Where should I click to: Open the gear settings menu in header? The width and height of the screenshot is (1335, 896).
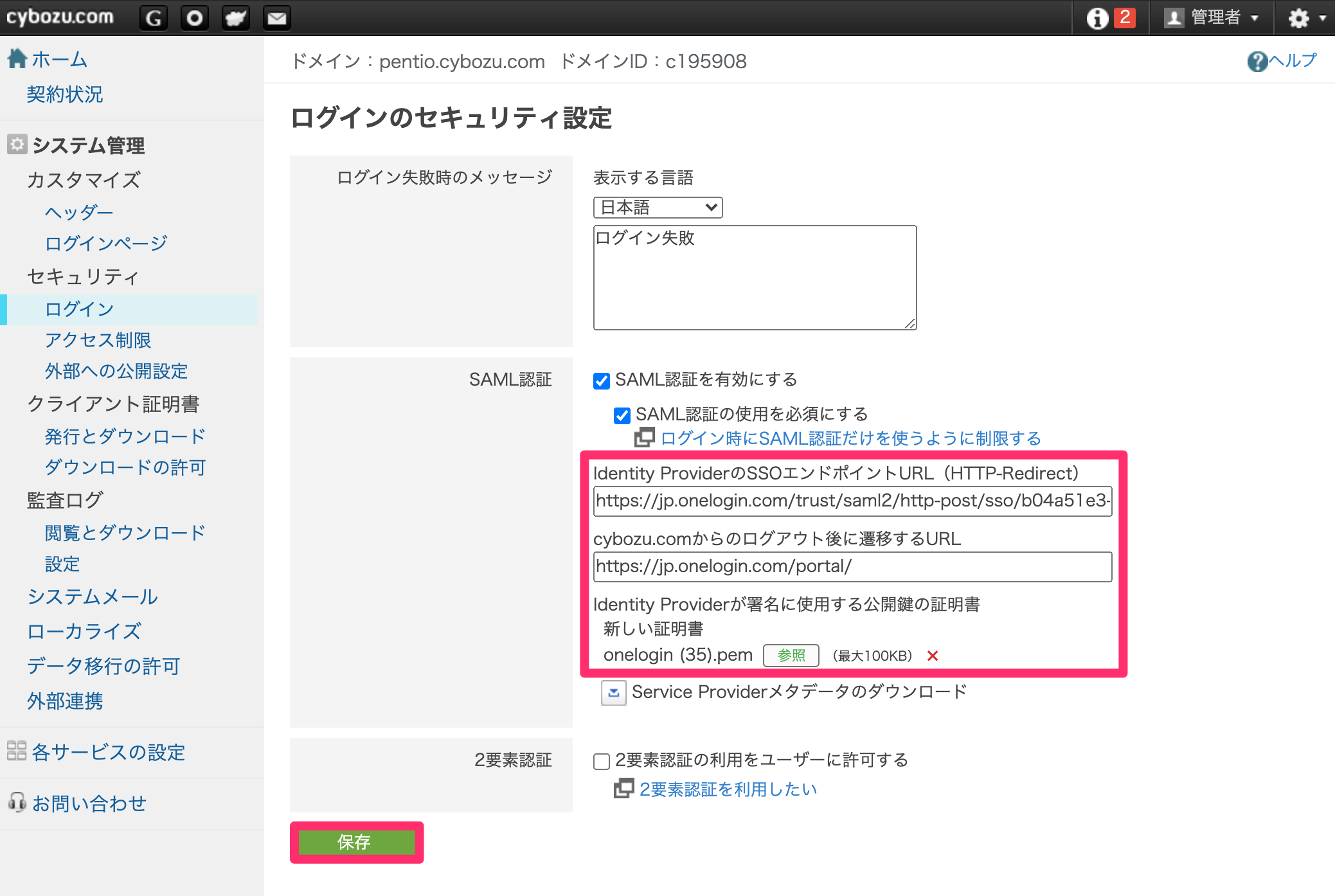pos(1306,17)
